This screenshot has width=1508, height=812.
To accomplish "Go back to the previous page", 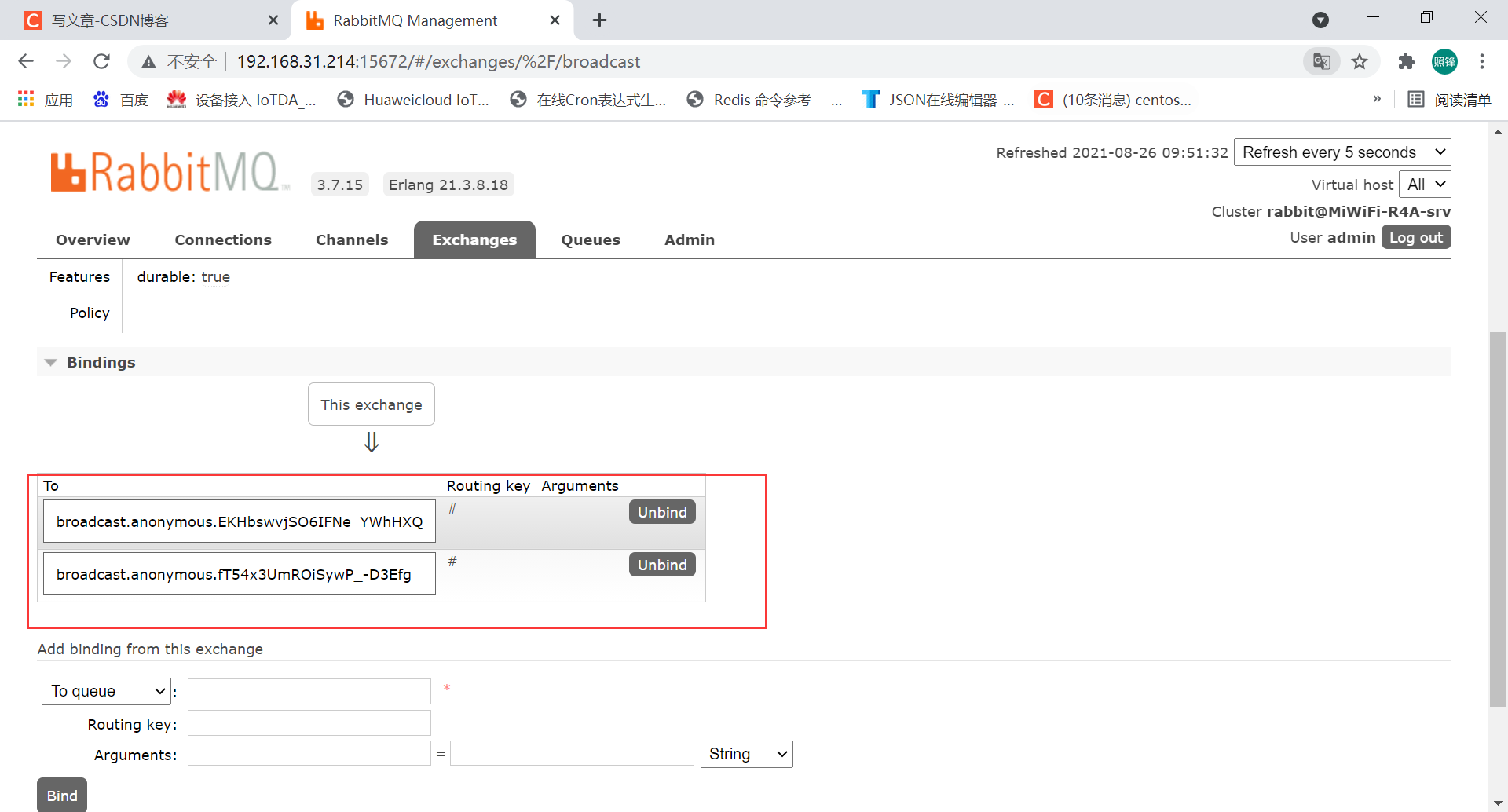I will coord(26,61).
